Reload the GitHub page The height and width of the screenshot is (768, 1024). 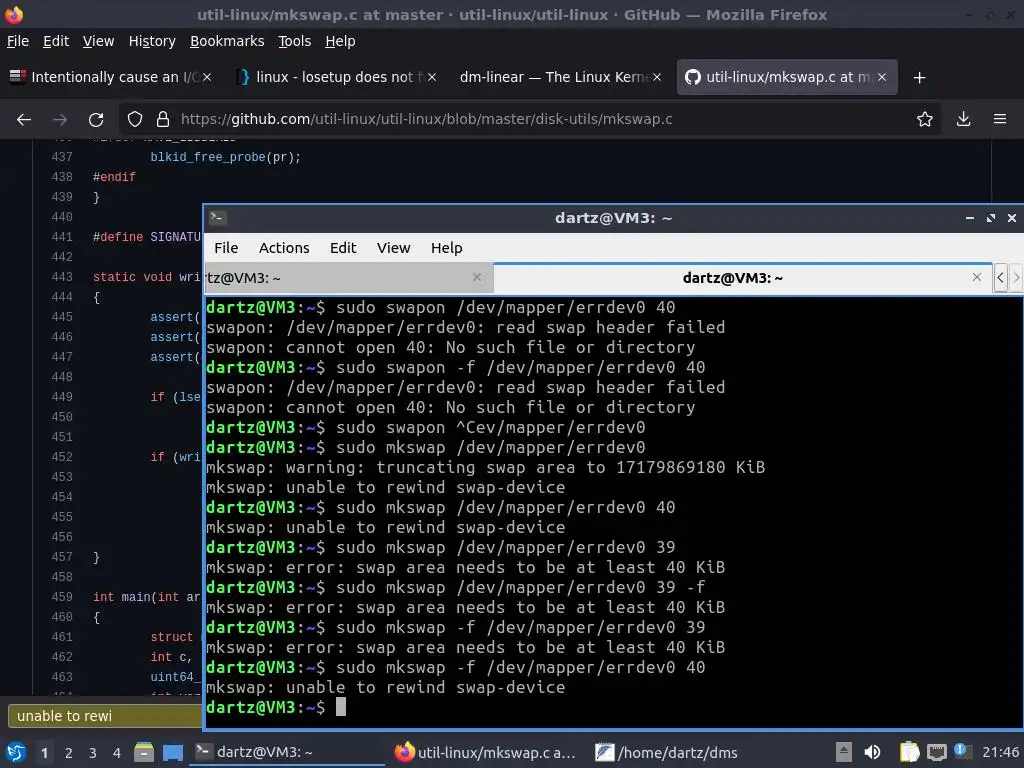pyautogui.click(x=96, y=120)
